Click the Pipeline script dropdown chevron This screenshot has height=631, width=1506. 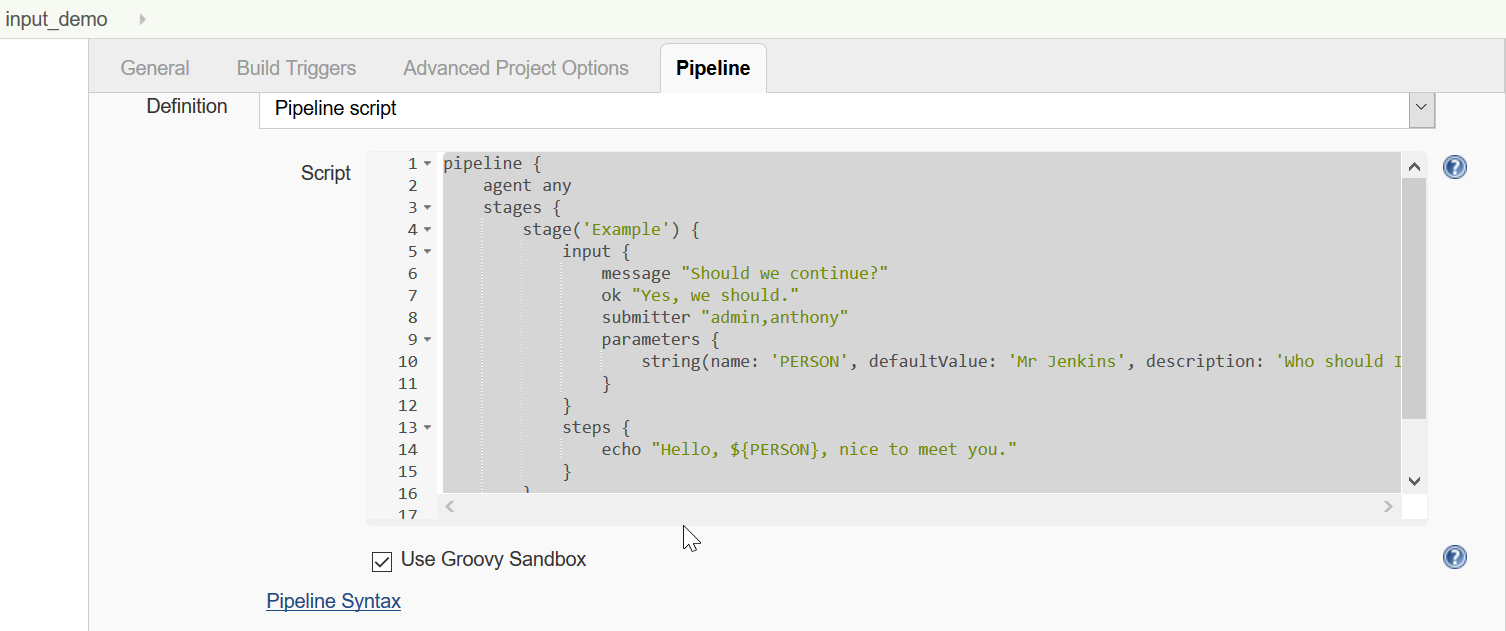(1420, 107)
